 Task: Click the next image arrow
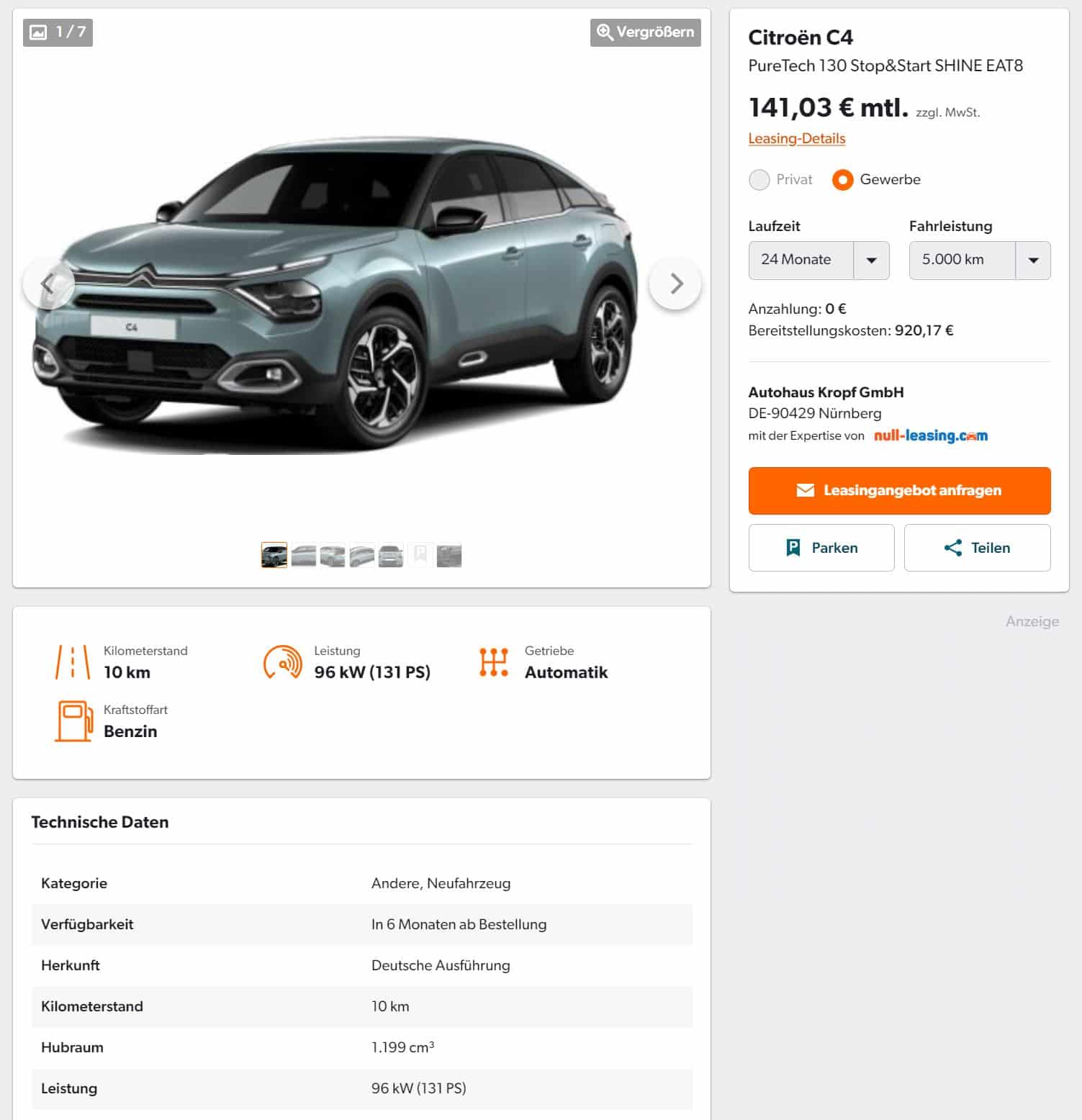[675, 284]
